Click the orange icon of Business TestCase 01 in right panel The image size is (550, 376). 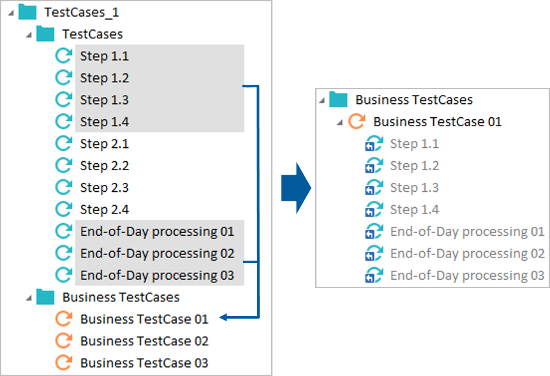pyautogui.click(x=357, y=121)
